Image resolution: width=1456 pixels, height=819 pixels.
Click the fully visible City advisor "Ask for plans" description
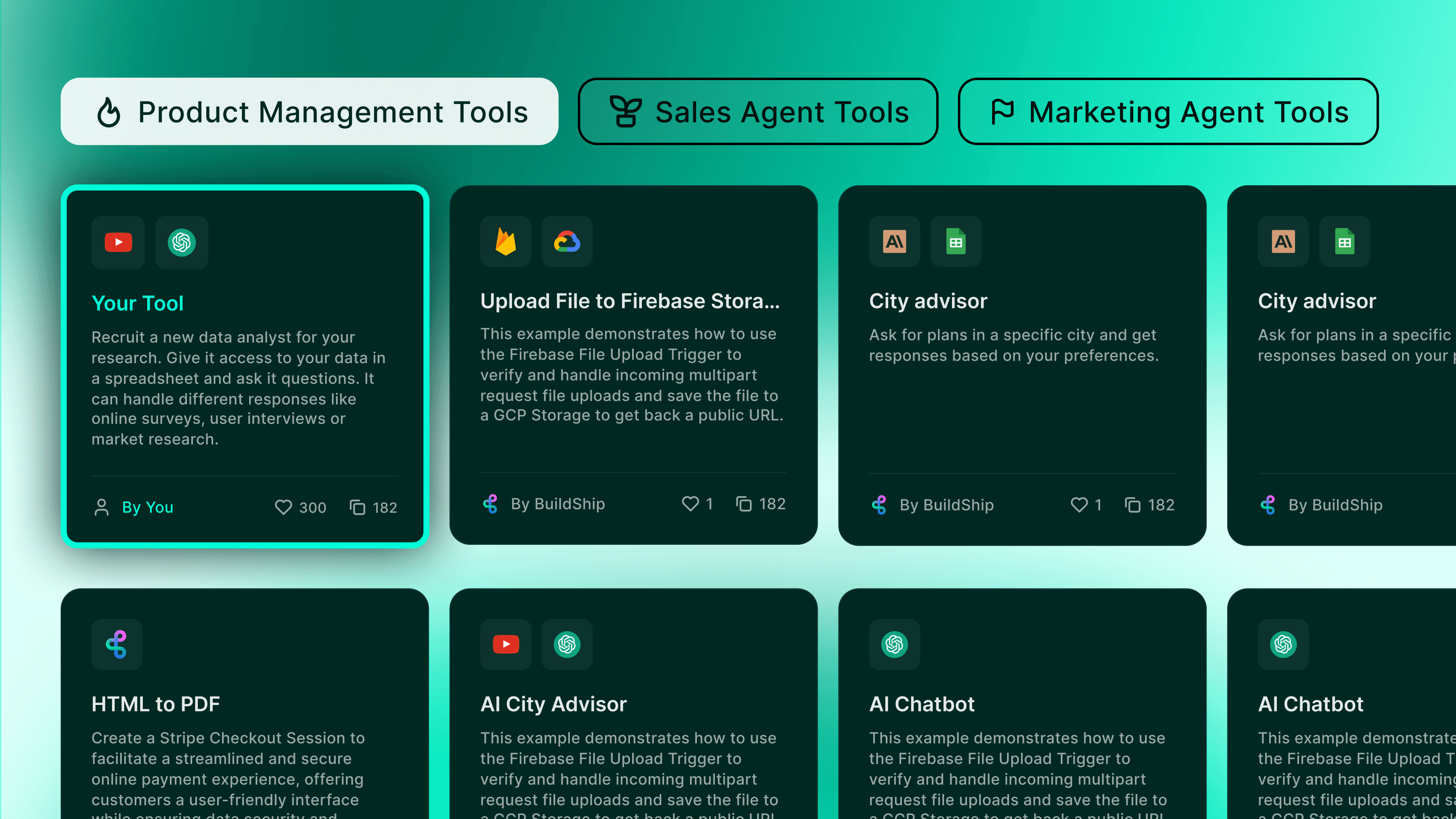click(x=1014, y=345)
